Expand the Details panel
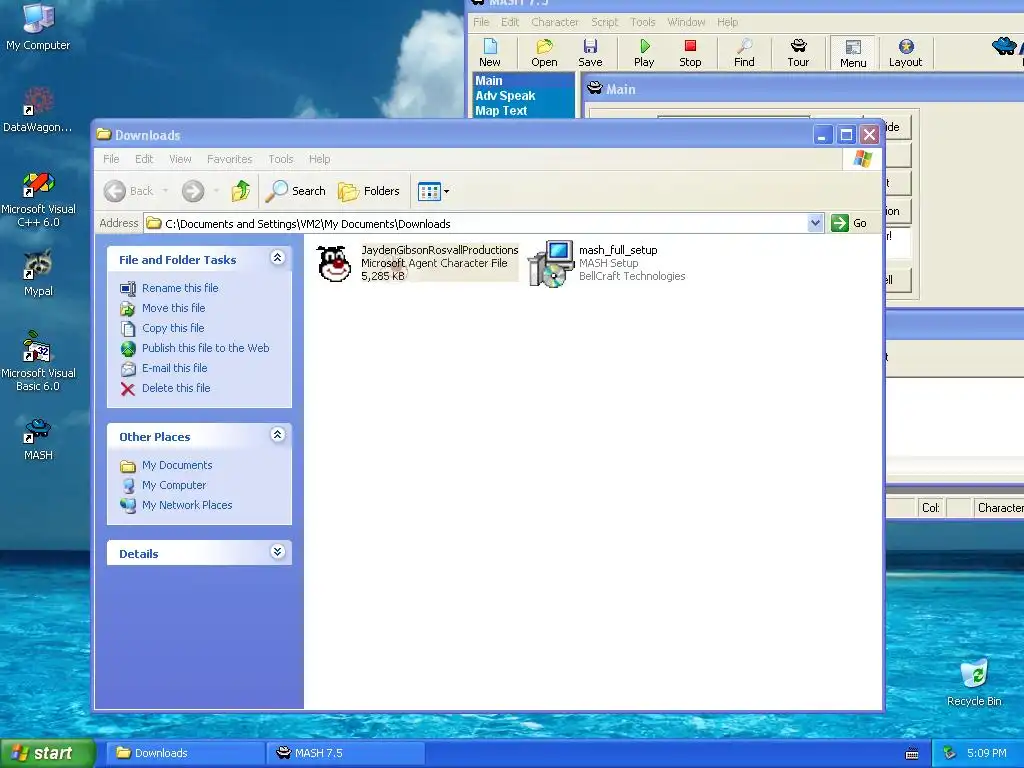 [x=278, y=552]
